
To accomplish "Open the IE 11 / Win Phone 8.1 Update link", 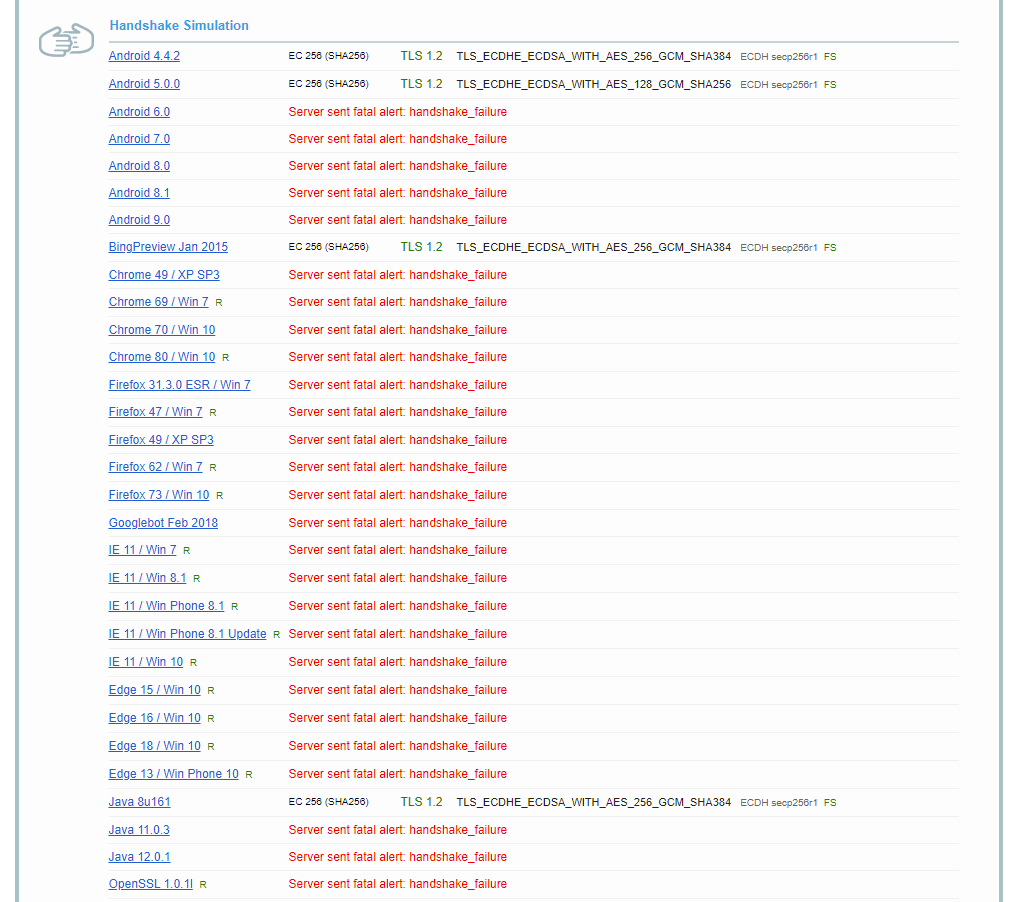I will click(x=187, y=634).
